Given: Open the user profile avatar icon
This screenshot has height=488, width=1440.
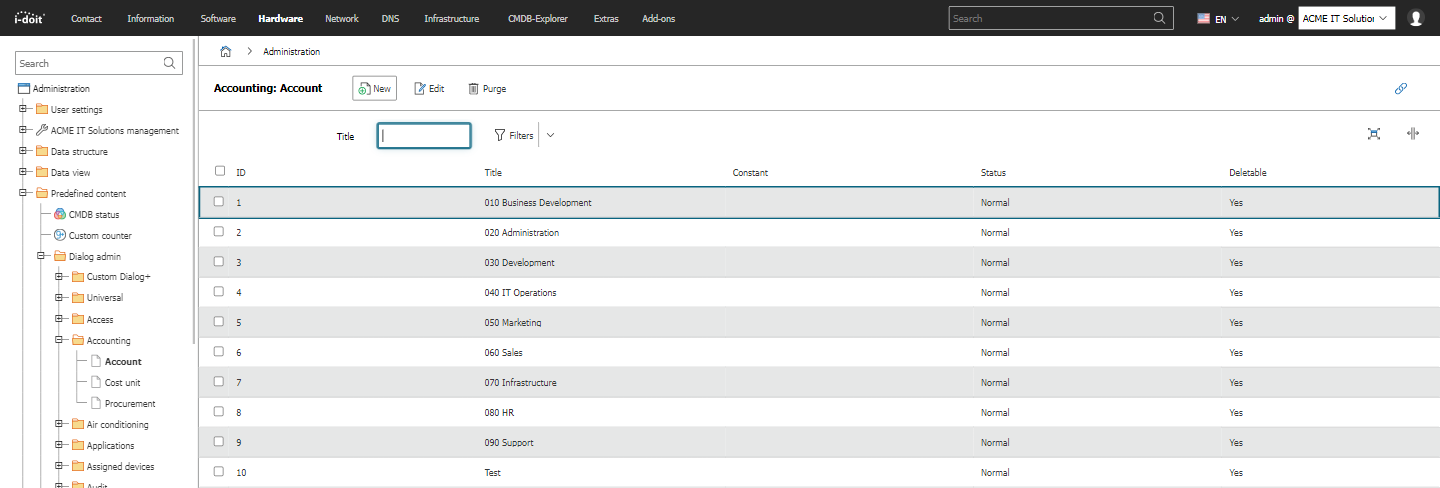Looking at the screenshot, I should (1415, 18).
